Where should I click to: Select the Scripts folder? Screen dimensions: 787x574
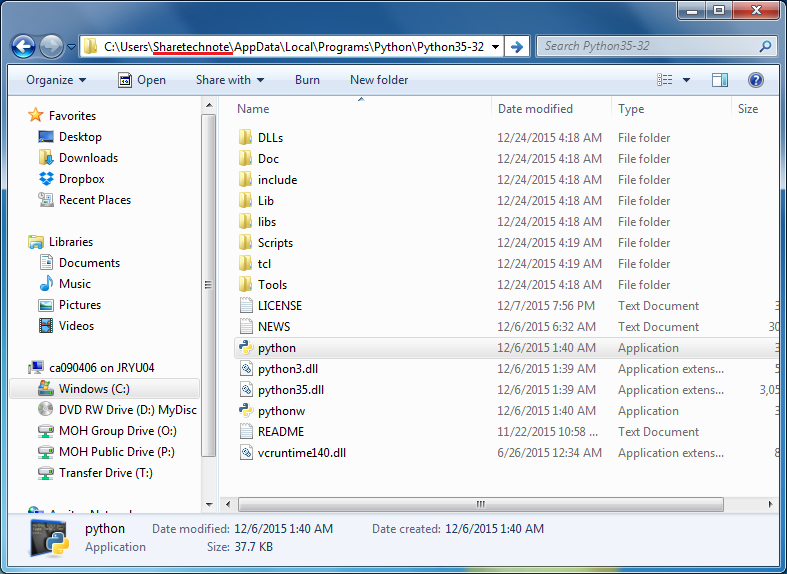(x=266, y=243)
